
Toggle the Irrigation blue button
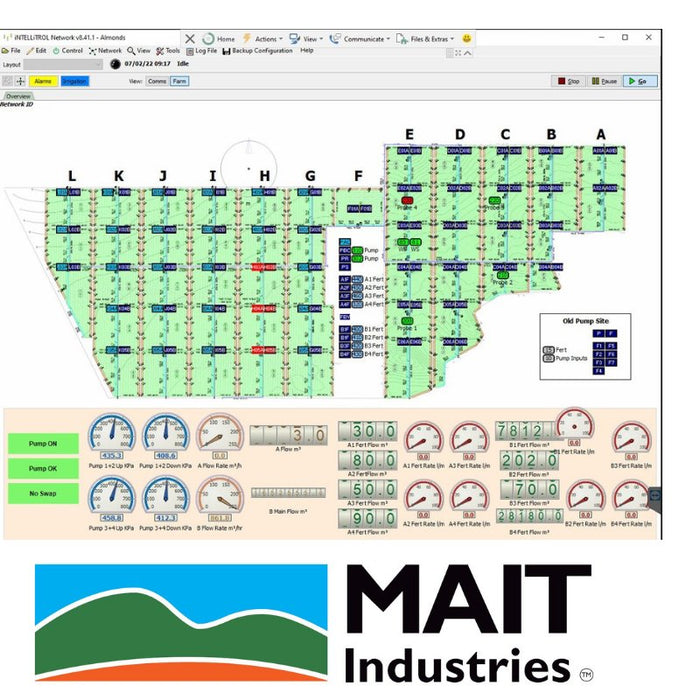tap(75, 81)
